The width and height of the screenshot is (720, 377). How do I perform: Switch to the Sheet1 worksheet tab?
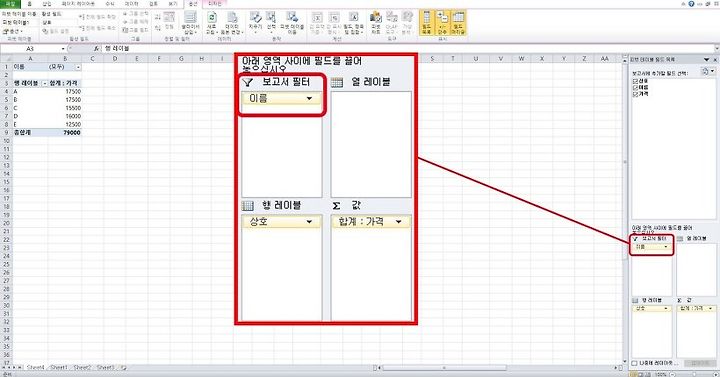(x=59, y=367)
